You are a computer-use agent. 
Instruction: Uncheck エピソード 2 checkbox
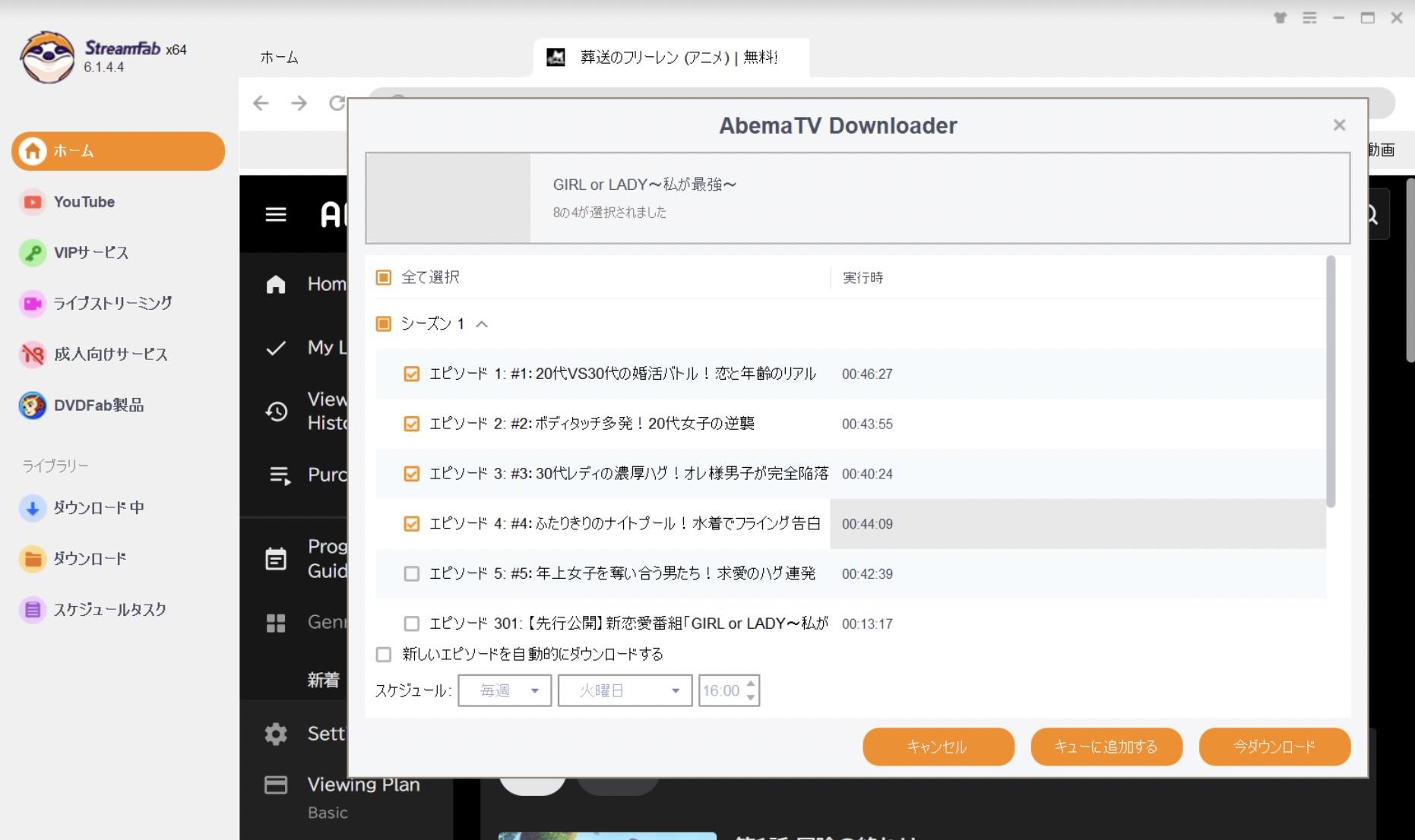(412, 424)
